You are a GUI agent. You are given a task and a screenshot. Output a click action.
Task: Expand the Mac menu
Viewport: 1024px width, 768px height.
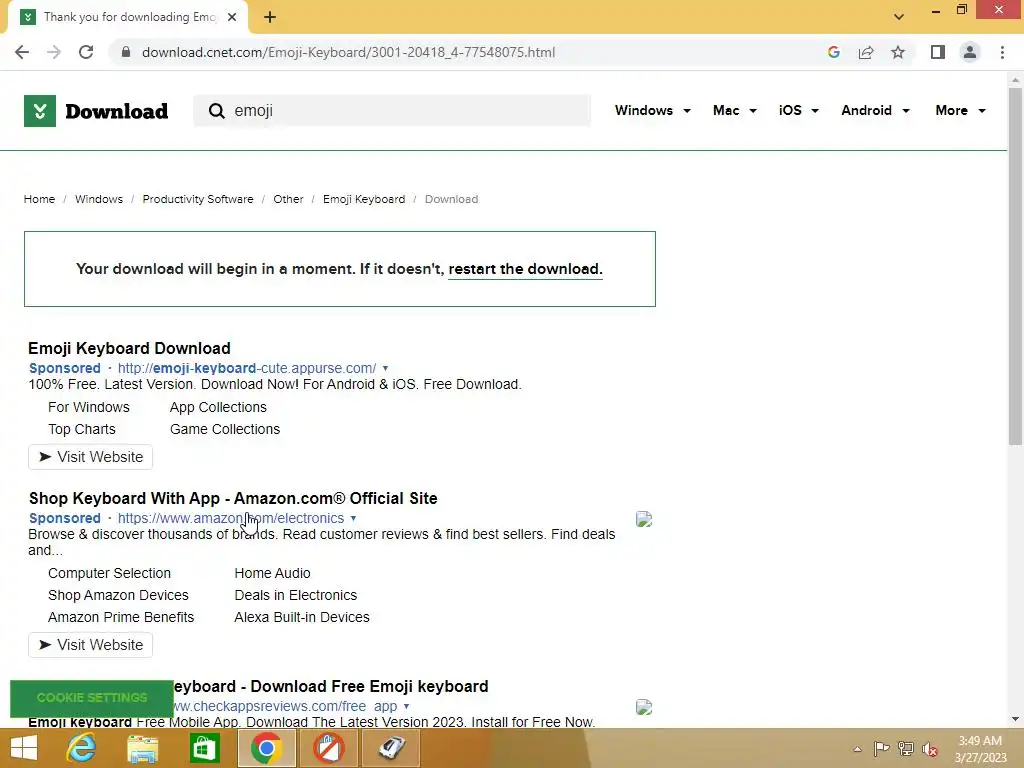(735, 110)
